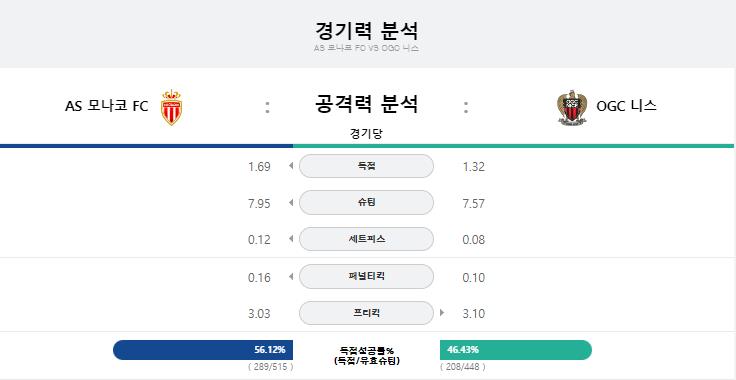Select the 페널티킥 stat pill
Image resolution: width=736 pixels, height=380 pixels.
pos(366,276)
